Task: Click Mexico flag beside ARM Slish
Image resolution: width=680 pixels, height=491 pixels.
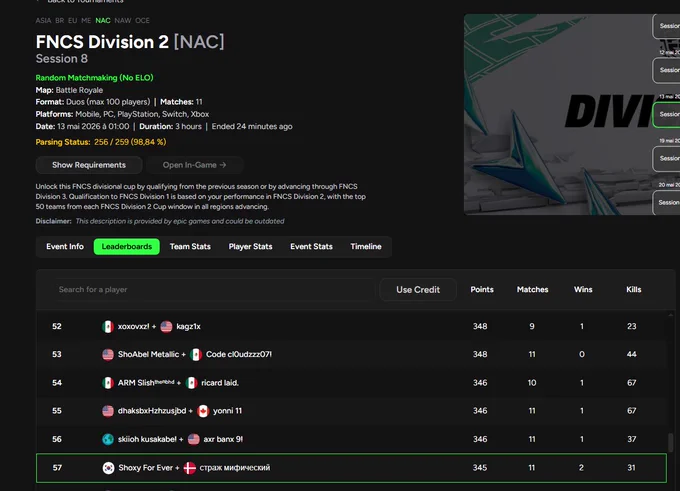Action: pyautogui.click(x=108, y=383)
